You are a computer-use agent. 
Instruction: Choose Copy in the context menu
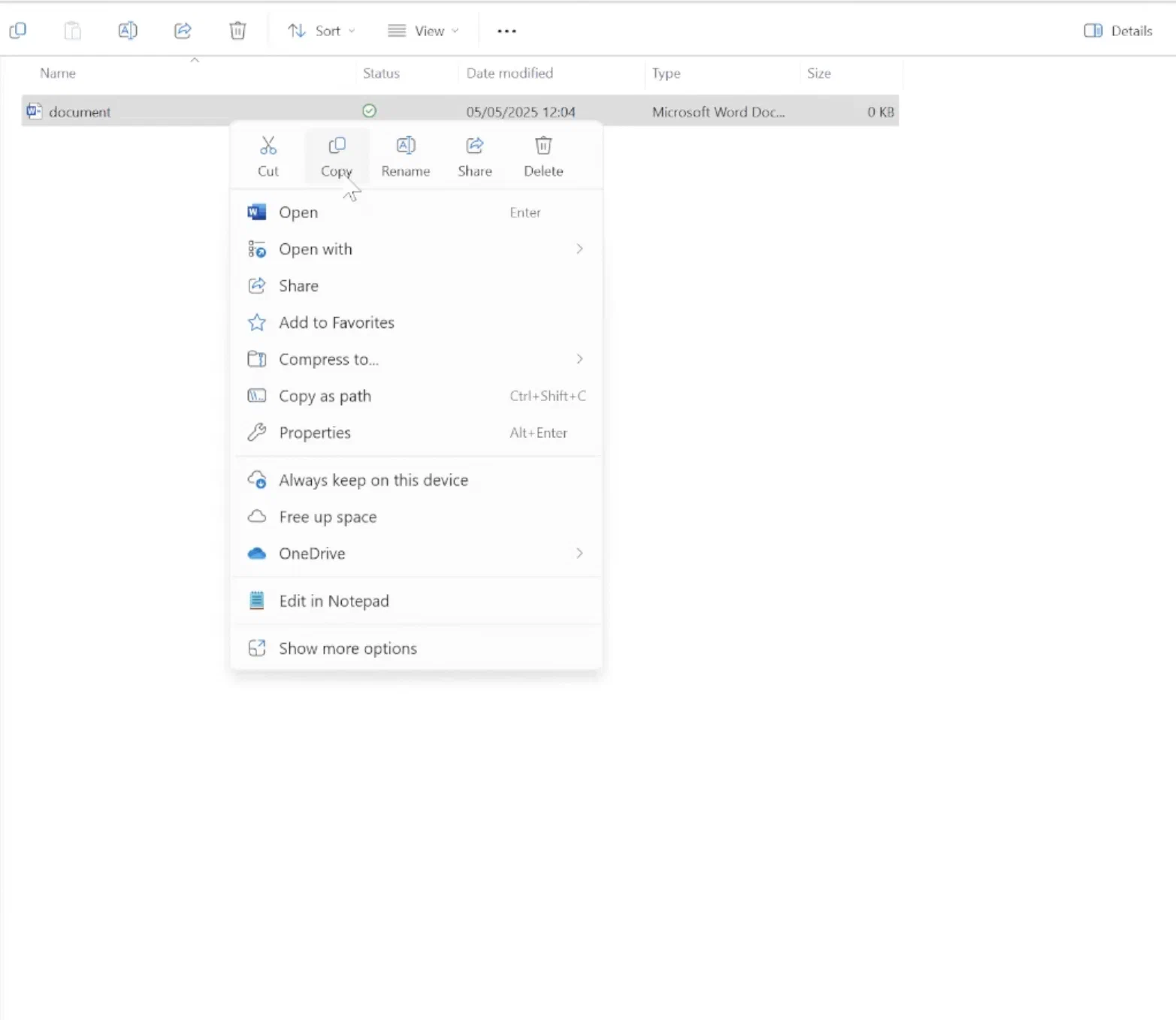(x=337, y=156)
